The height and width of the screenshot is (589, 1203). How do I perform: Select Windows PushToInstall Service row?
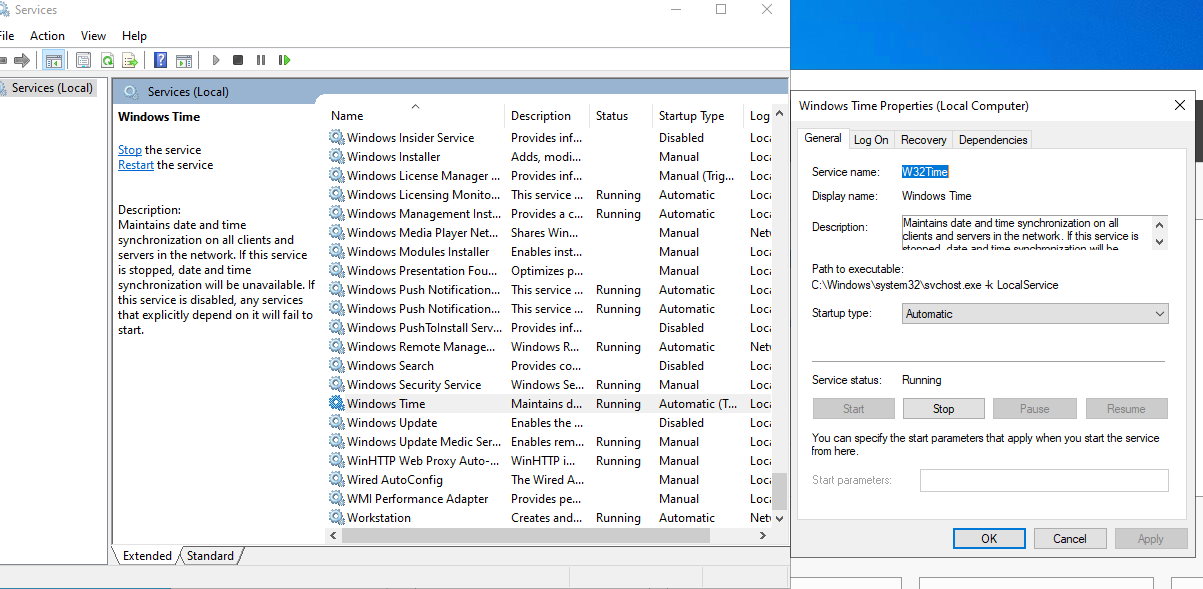point(548,328)
